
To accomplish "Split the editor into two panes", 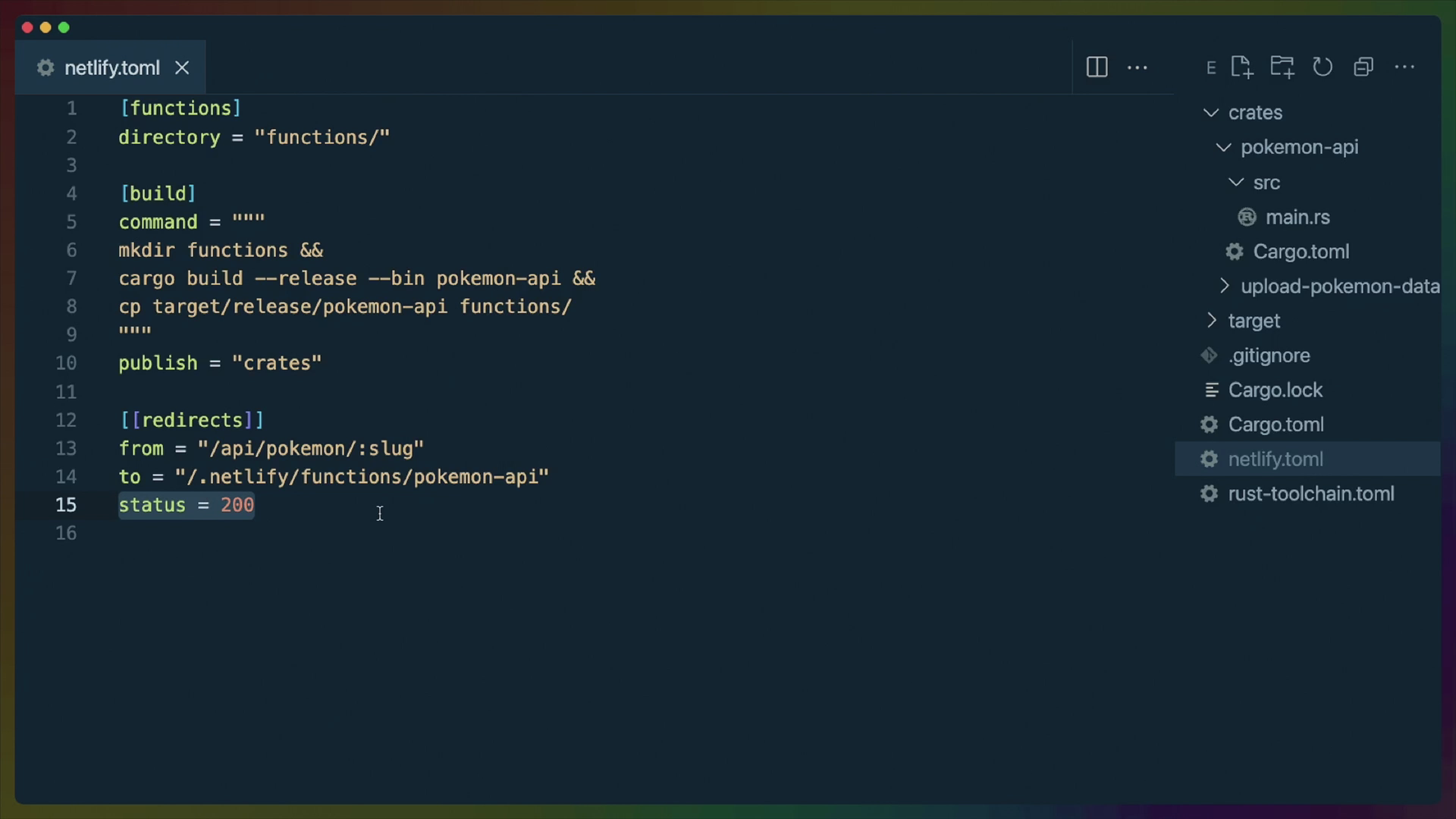I will click(x=1097, y=67).
